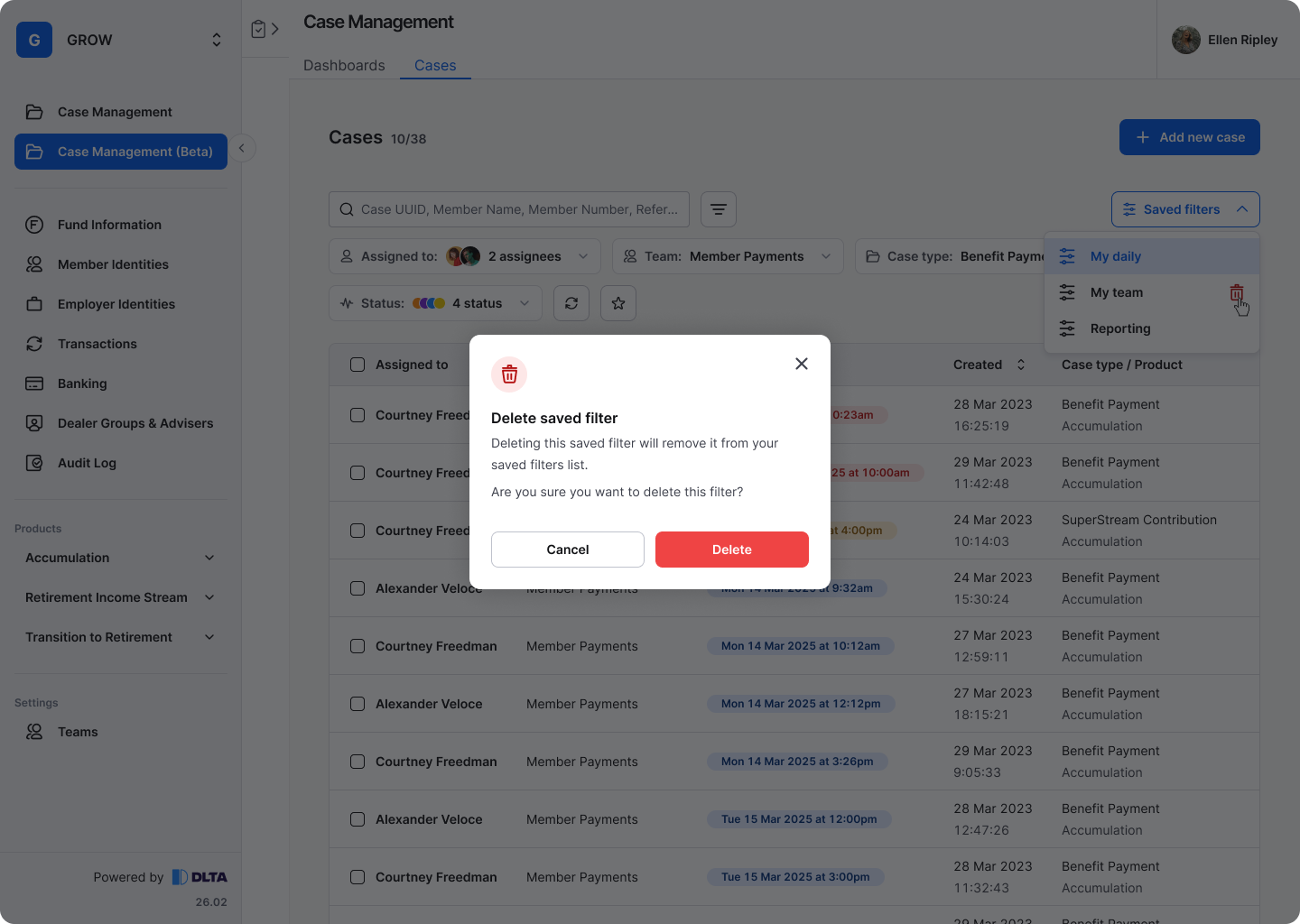The image size is (1300, 924).
Task: Click the trash icon beside My team filter
Action: click(x=1236, y=292)
